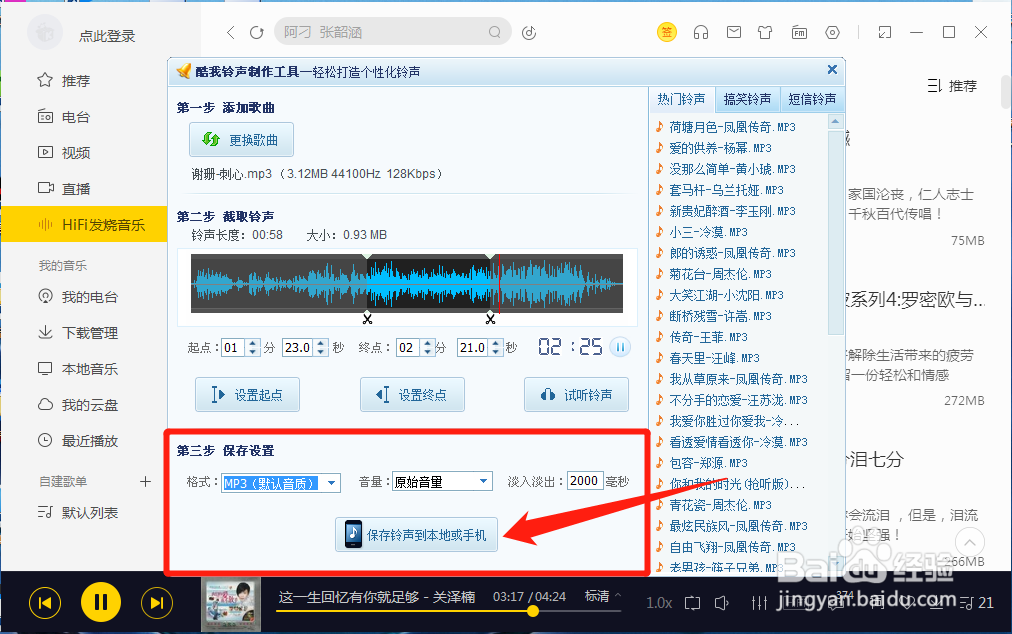The image size is (1012, 634).
Task: Click the song progress slider knob
Action: tap(533, 611)
